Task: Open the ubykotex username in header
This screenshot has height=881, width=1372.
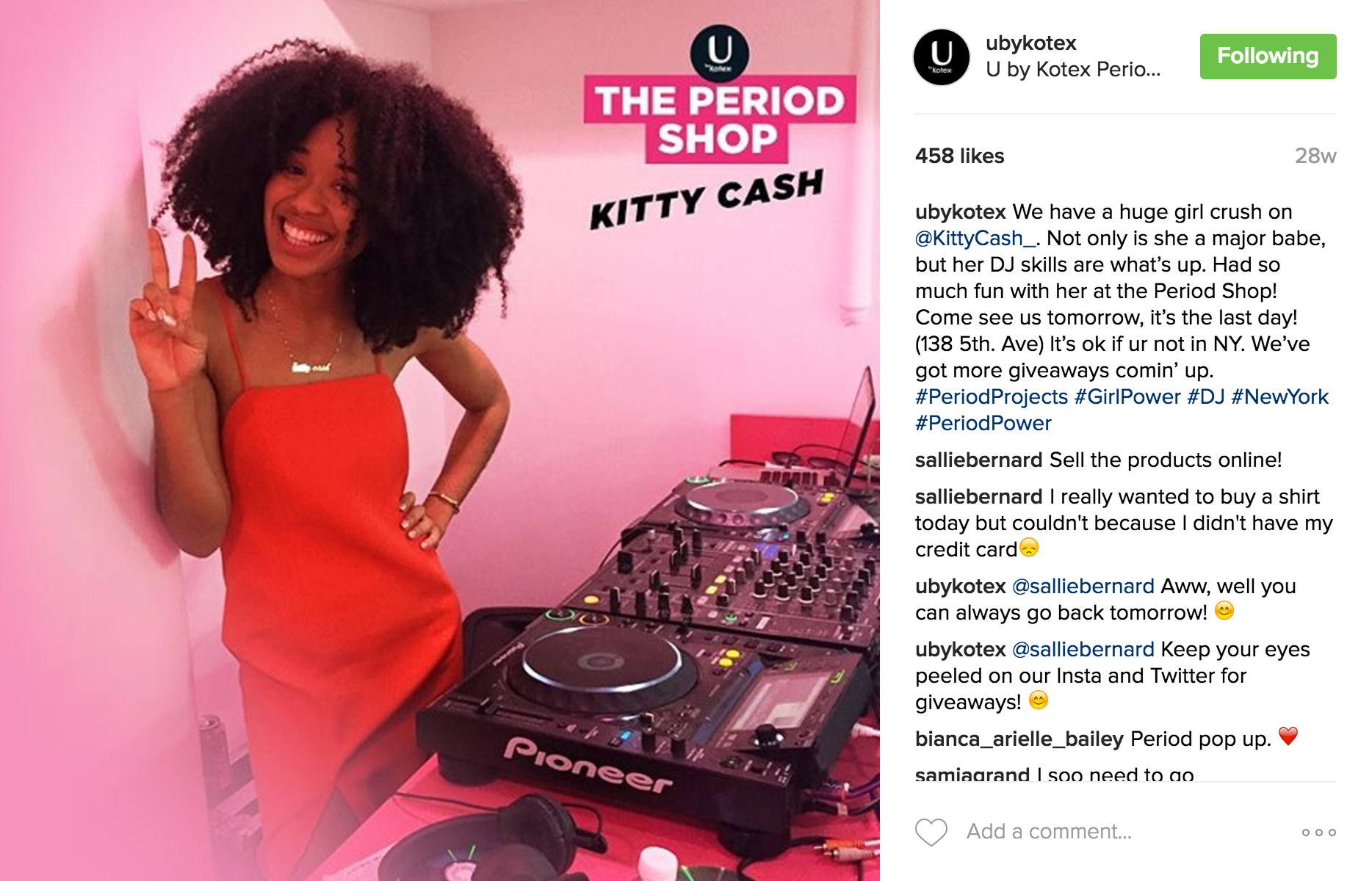Action: (x=1030, y=43)
